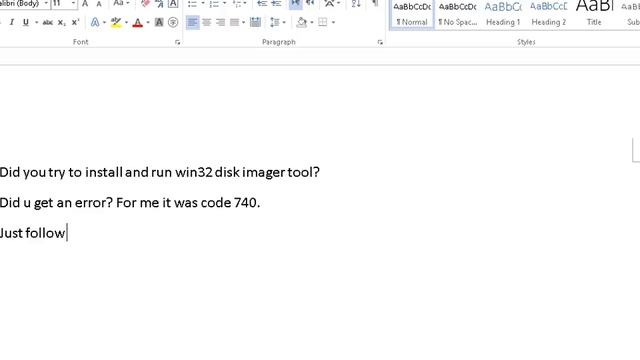Click Enclose Characters icon

point(173,22)
